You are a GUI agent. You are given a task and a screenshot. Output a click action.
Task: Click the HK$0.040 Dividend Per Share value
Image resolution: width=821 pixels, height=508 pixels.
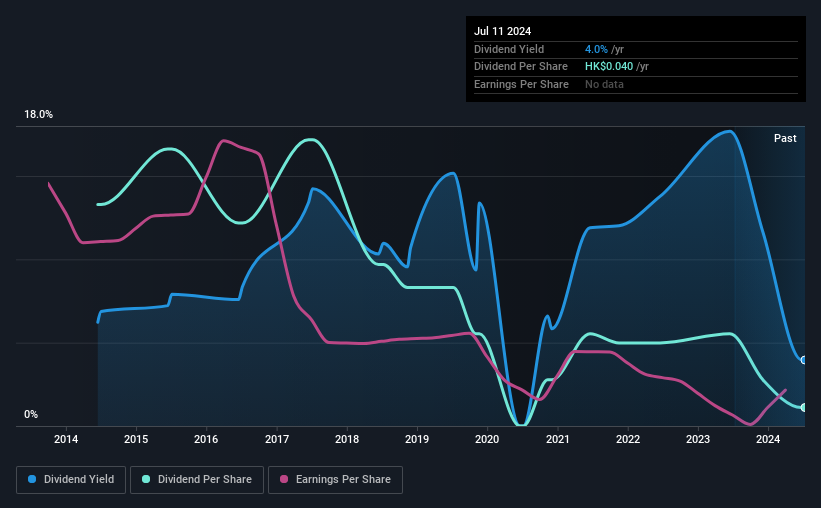pos(608,67)
